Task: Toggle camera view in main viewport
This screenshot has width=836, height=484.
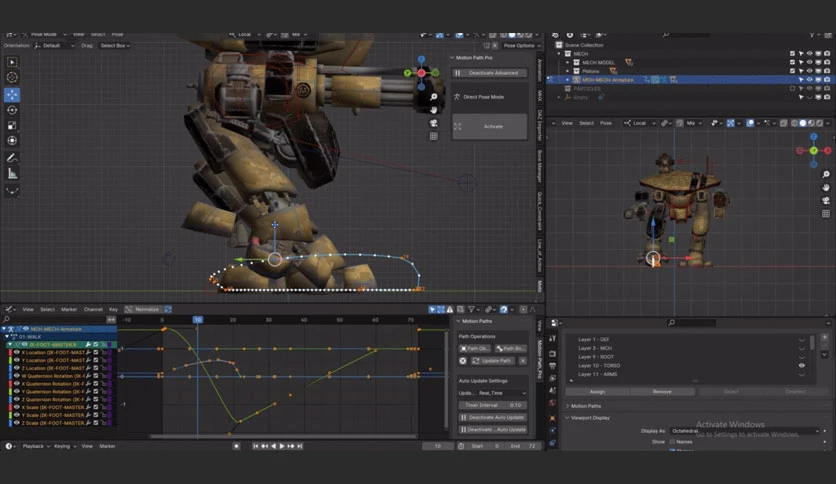Action: (x=433, y=123)
